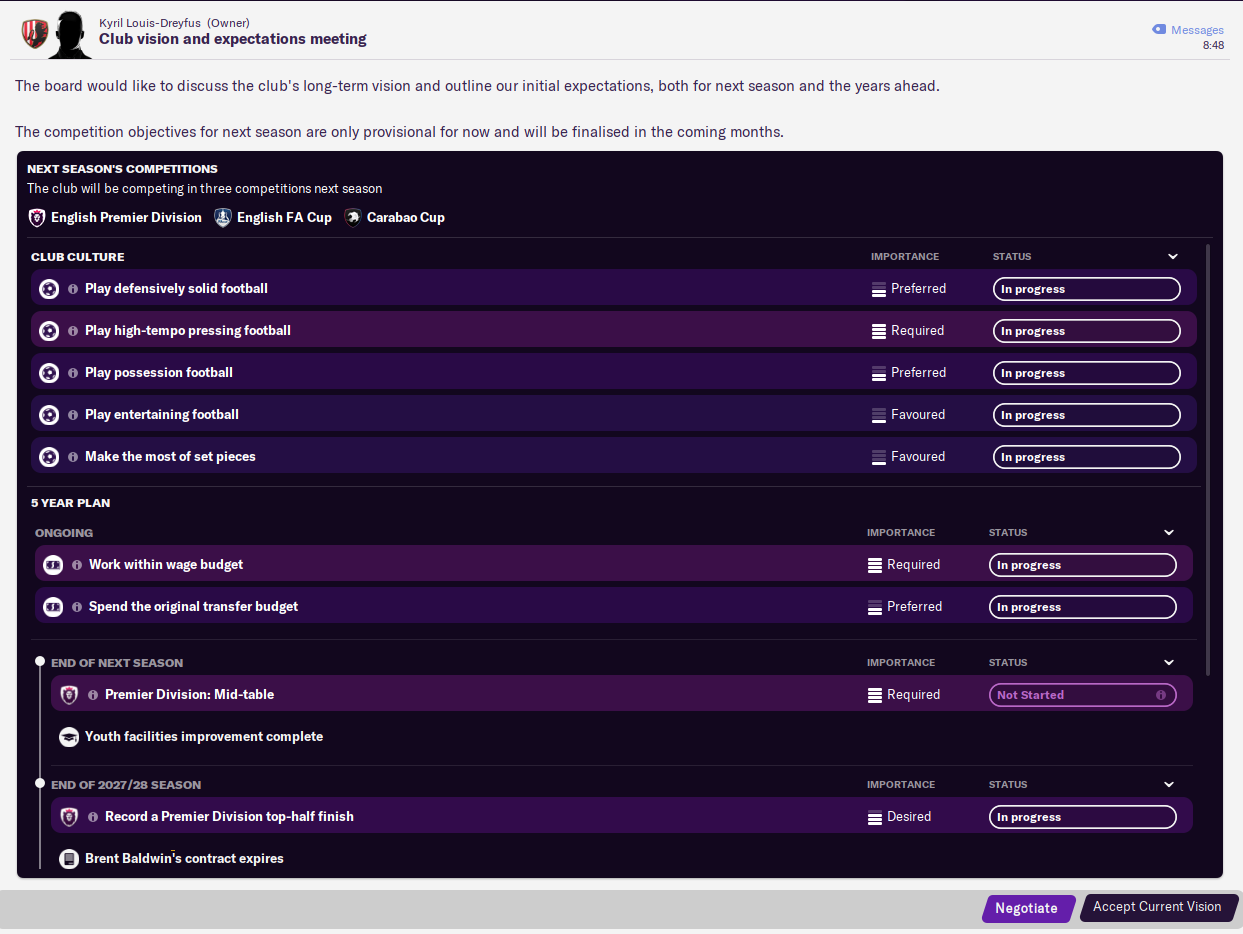Click the info icon inside the Not Started status

click(1161, 695)
